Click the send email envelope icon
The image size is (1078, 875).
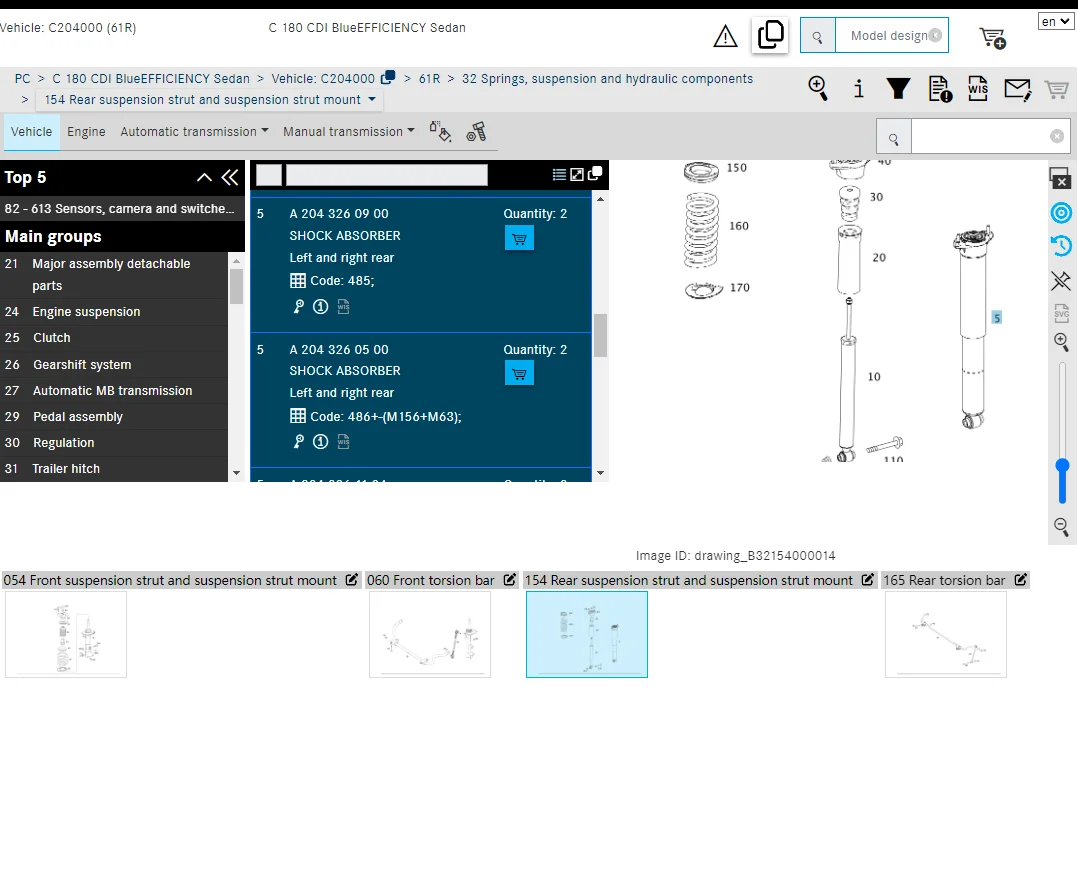pyautogui.click(x=1018, y=89)
